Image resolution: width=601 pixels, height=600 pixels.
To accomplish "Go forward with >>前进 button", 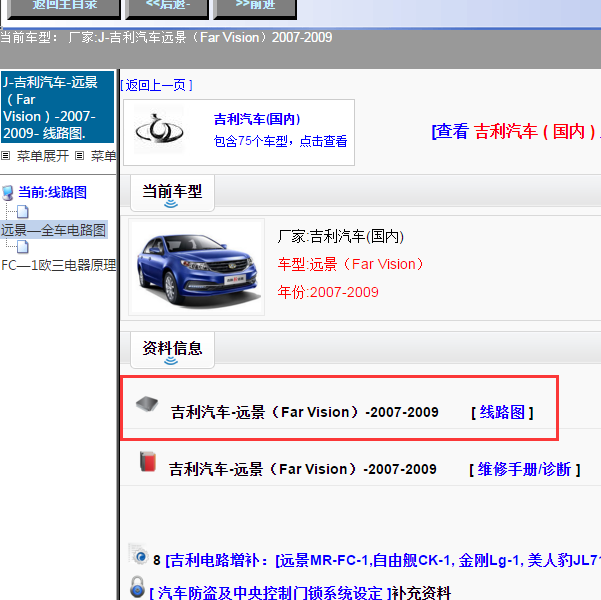I will click(255, 8).
